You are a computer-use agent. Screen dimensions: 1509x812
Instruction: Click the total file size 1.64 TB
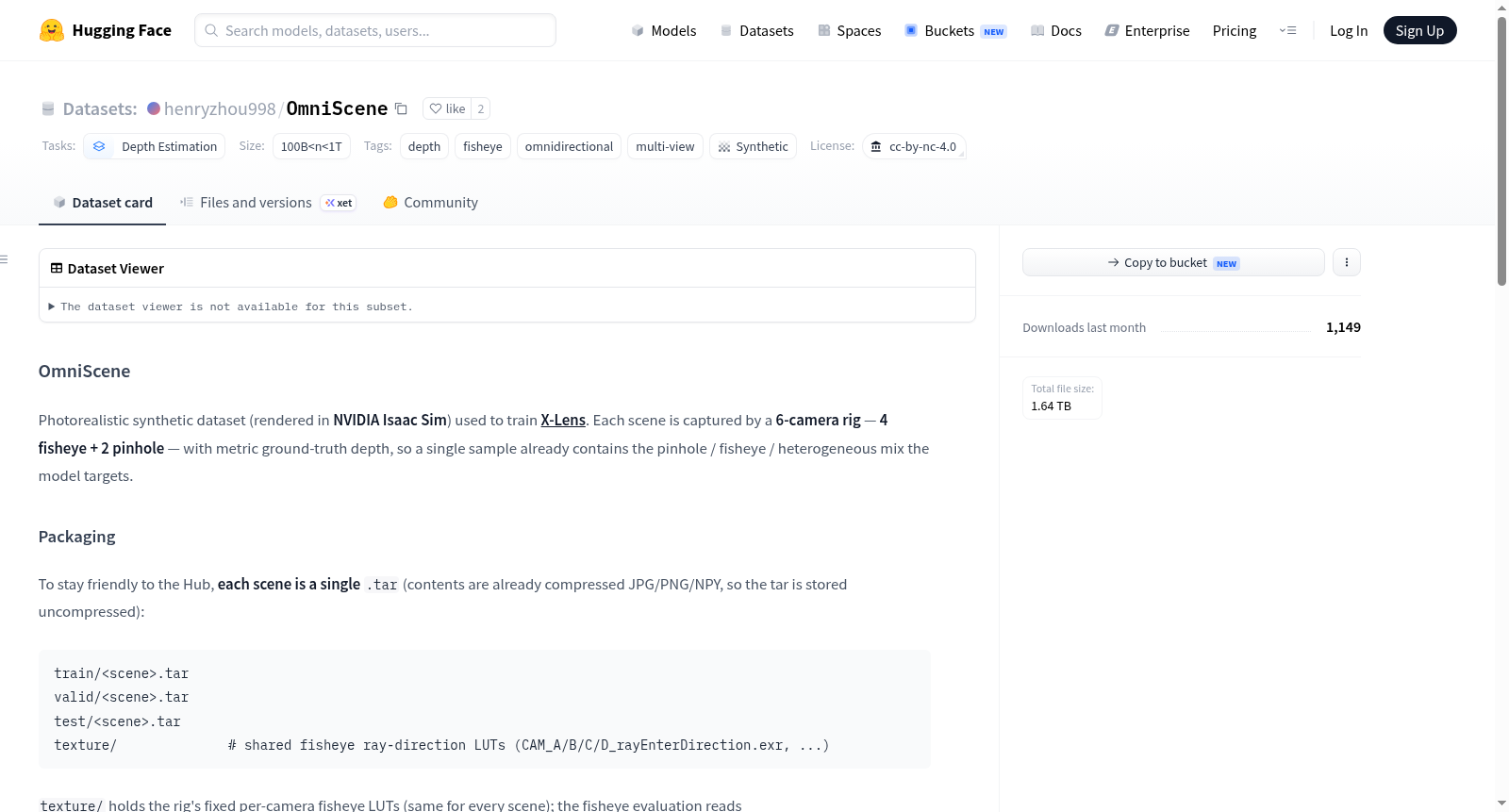1051,406
